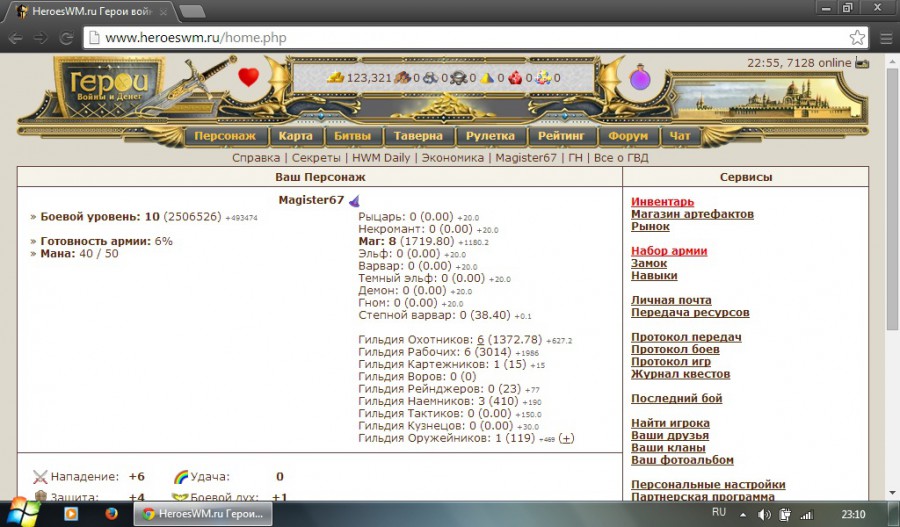Show hidden system tray icons
This screenshot has height=527, width=900.
[743, 515]
